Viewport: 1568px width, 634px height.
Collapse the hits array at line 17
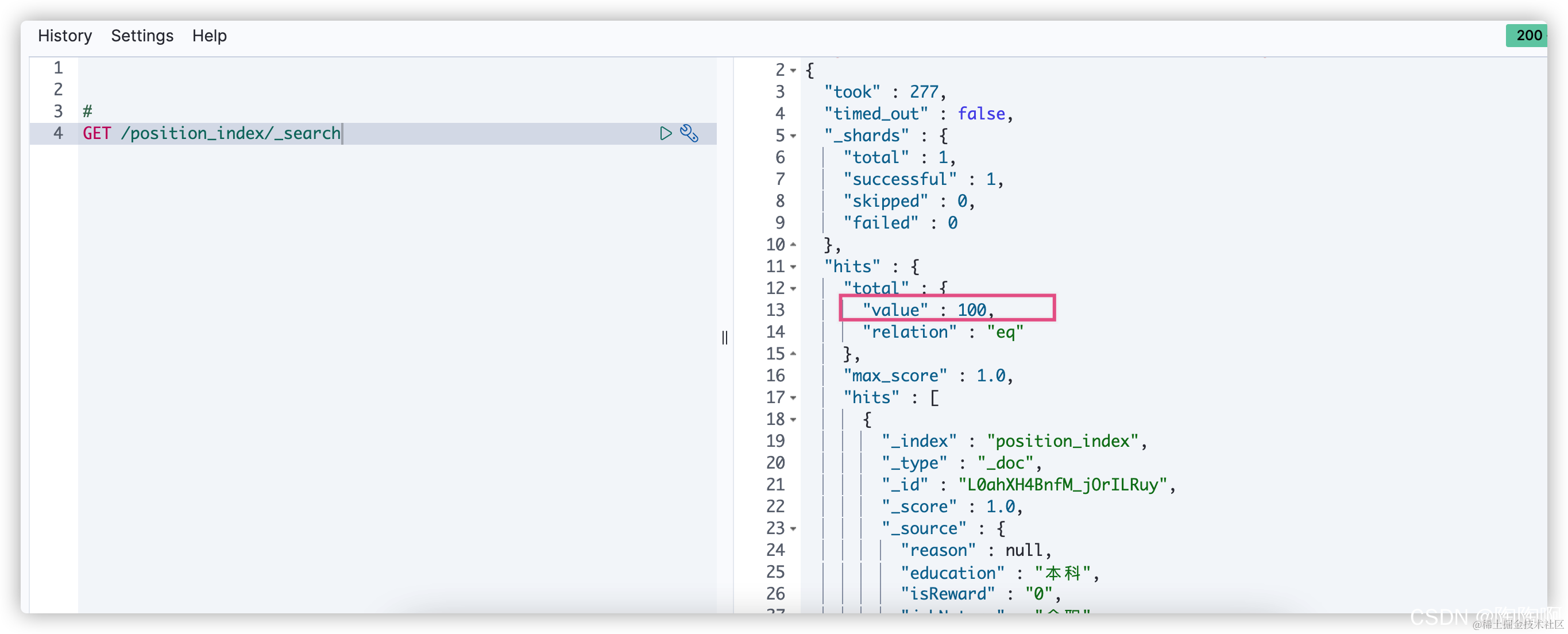pyautogui.click(x=793, y=398)
